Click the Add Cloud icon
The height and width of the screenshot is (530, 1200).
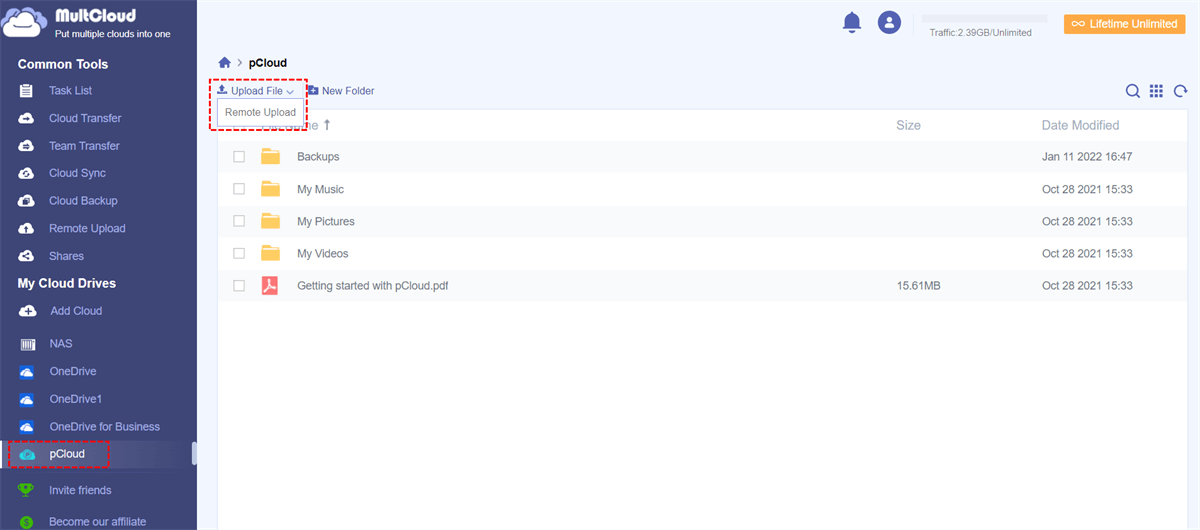(x=27, y=311)
